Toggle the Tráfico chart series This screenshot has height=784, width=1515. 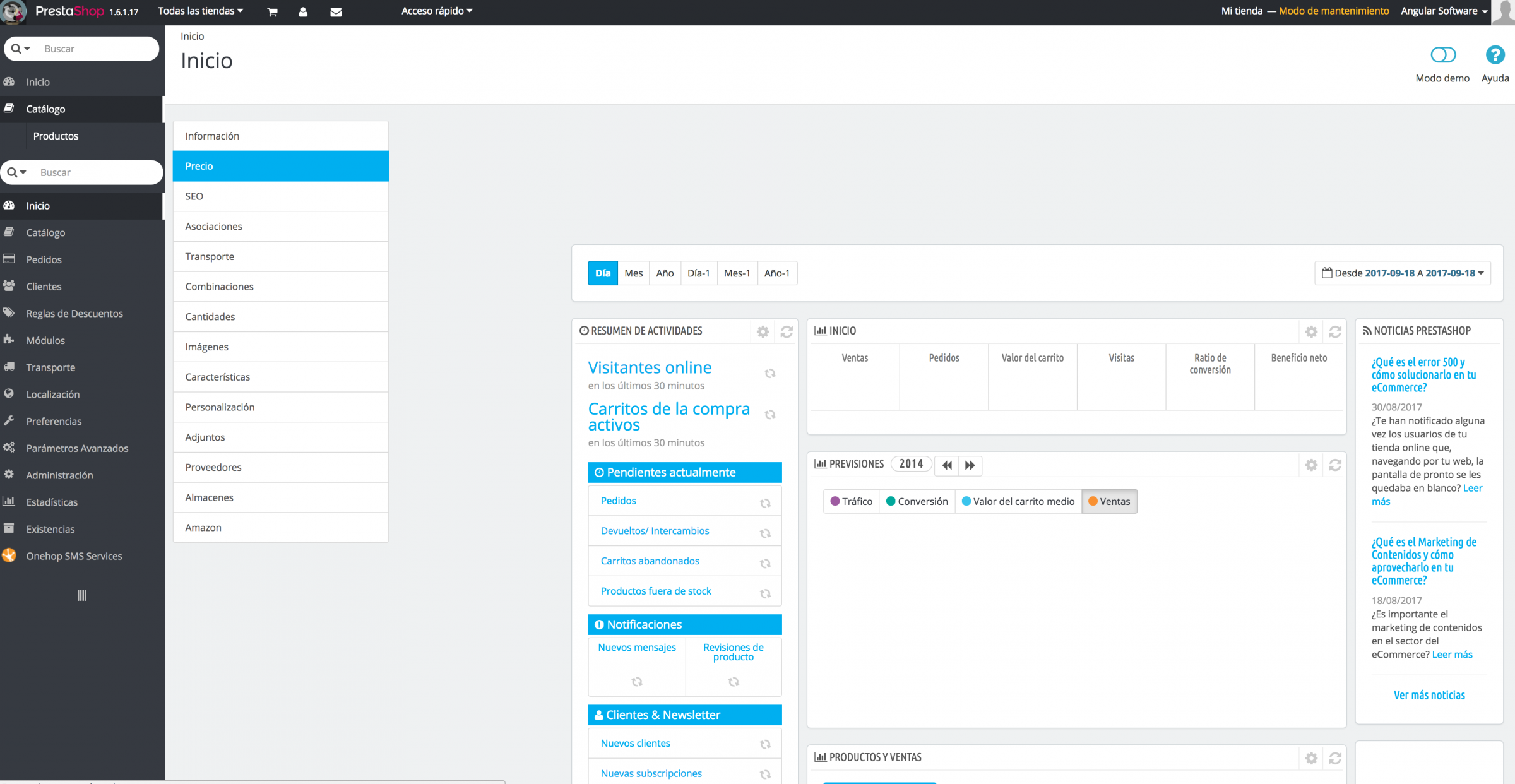852,501
